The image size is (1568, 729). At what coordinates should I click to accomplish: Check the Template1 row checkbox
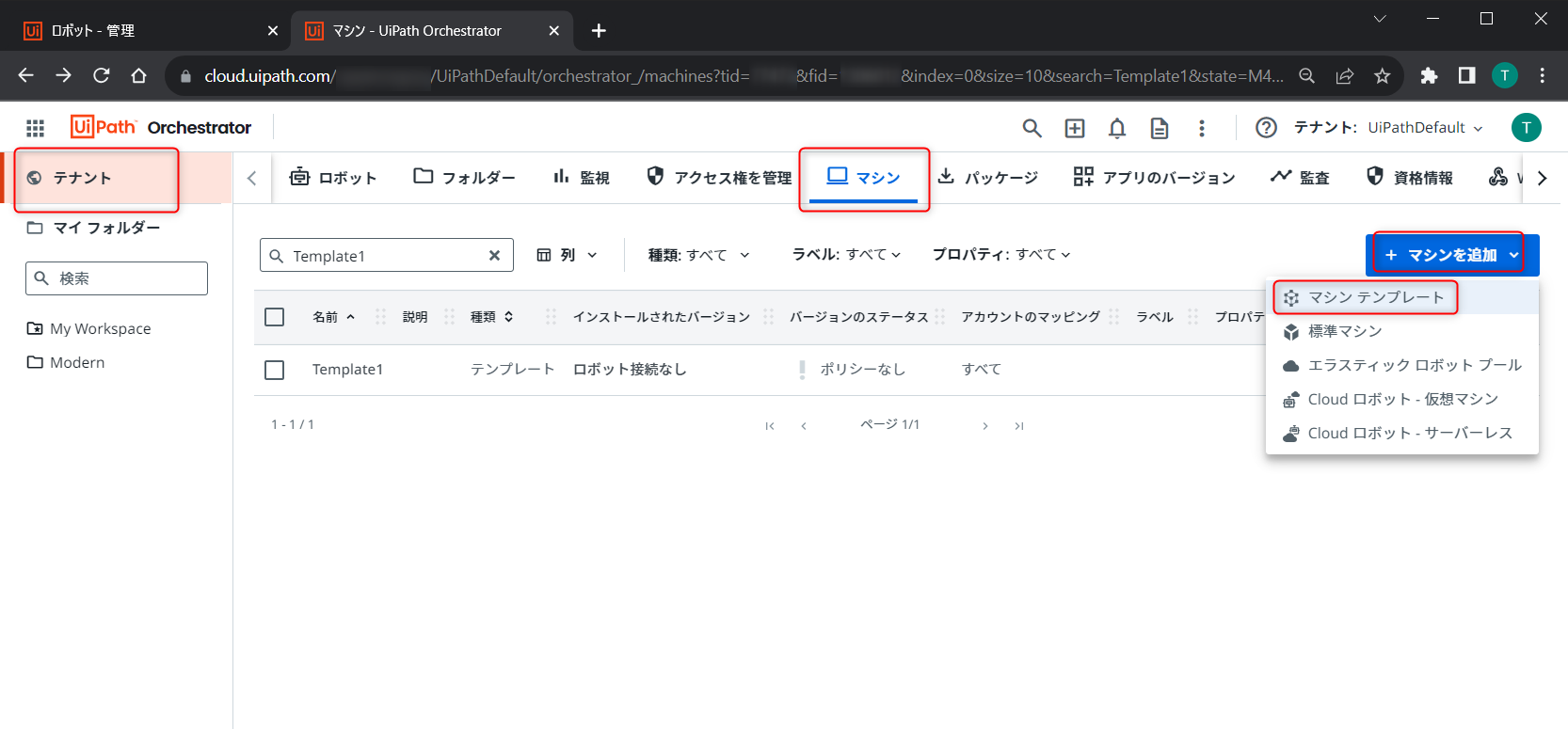[x=275, y=370]
